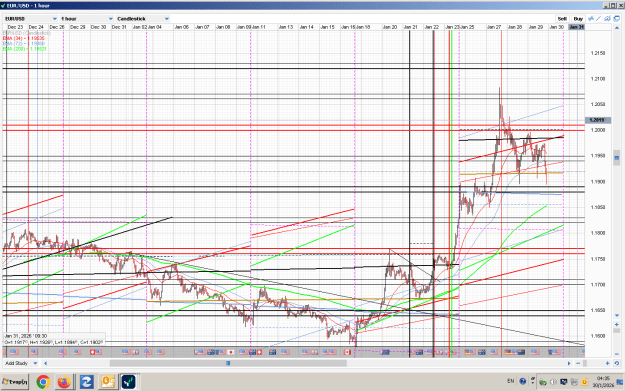Click the blue help tray icon
This screenshot has width=625, height=391.
pos(523,381)
